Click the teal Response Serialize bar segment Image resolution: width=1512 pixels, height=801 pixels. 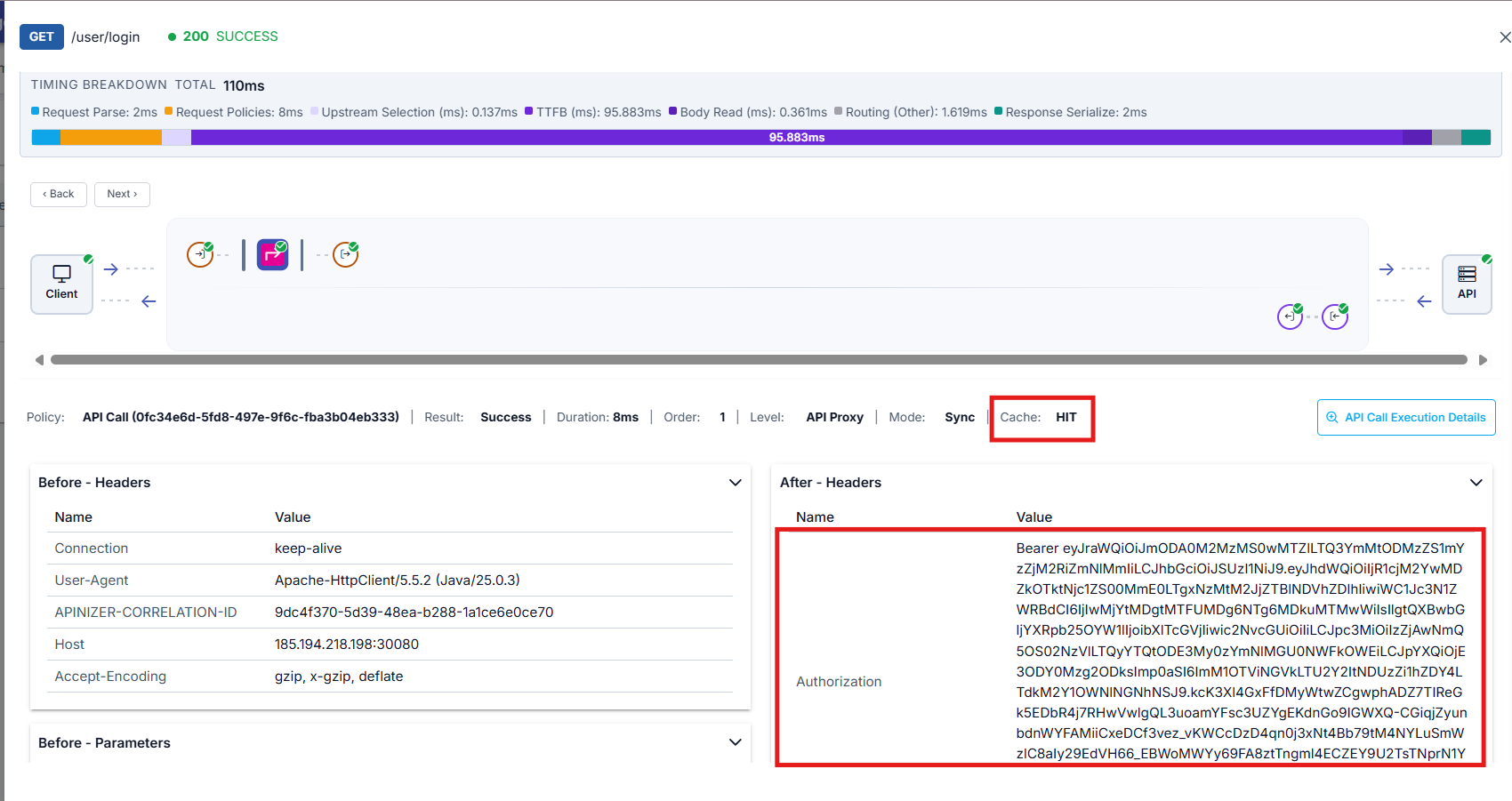coord(1476,137)
